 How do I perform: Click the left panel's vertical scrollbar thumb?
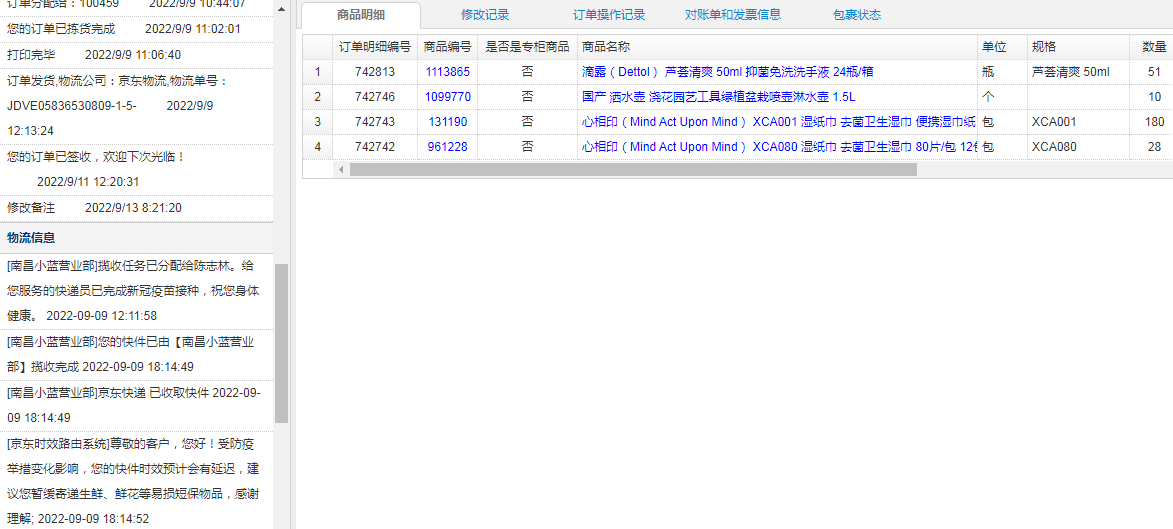tap(281, 343)
